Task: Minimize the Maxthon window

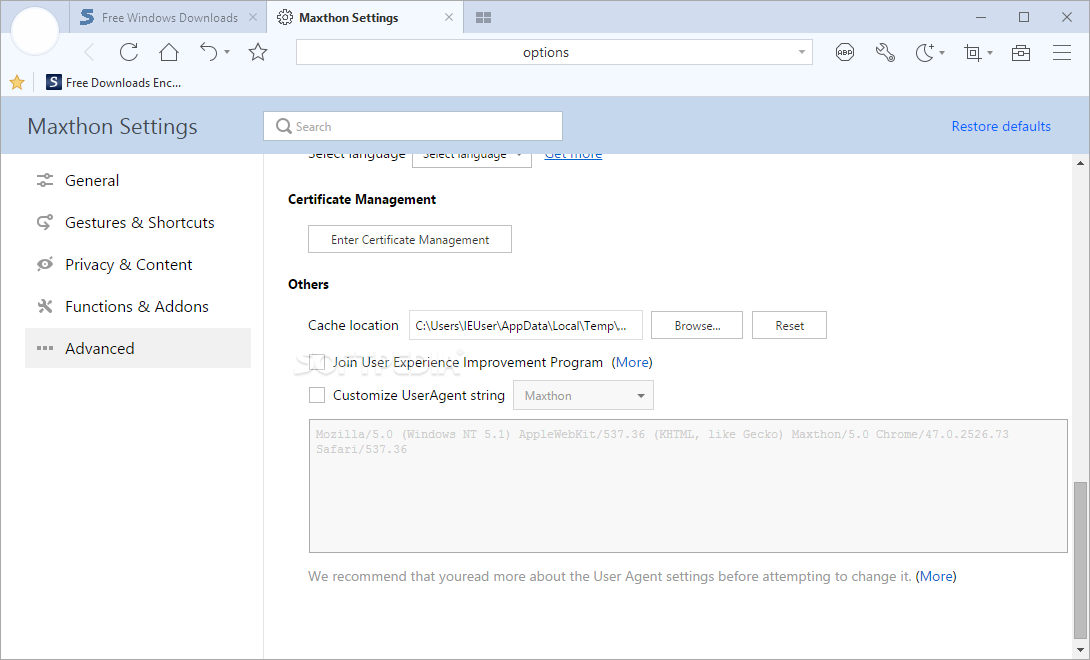Action: (x=981, y=17)
